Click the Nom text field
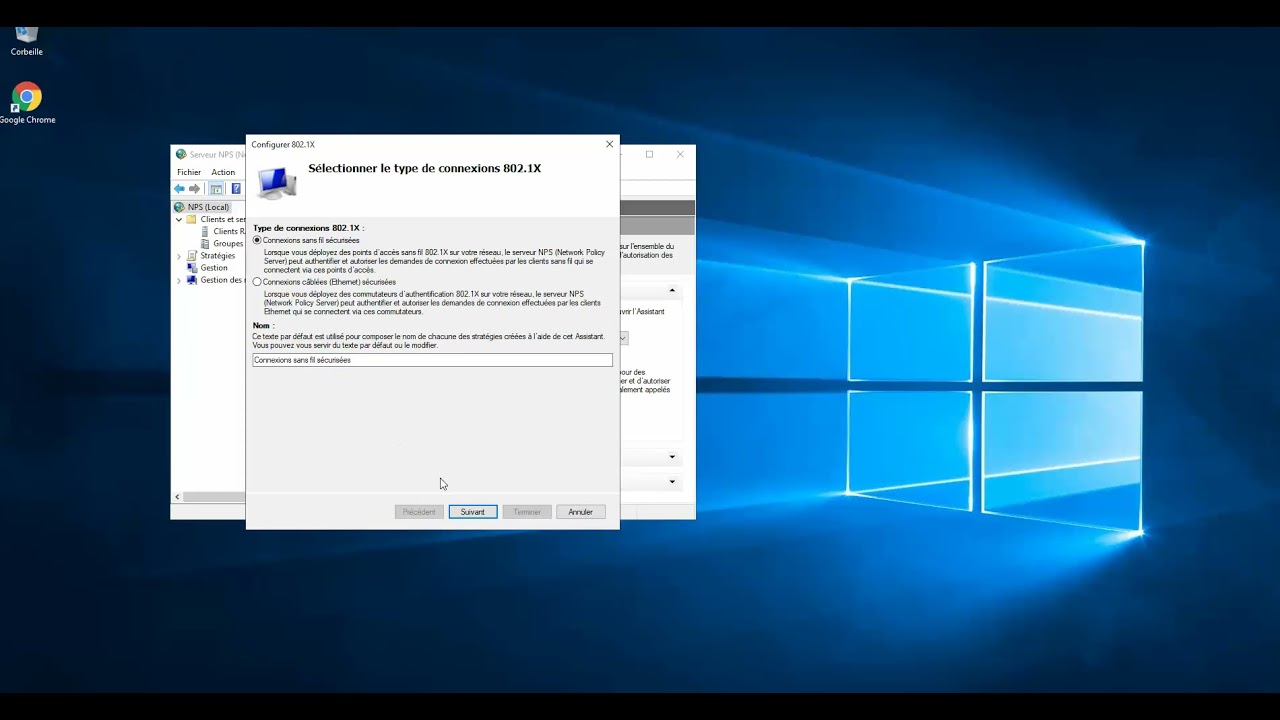 coord(432,360)
